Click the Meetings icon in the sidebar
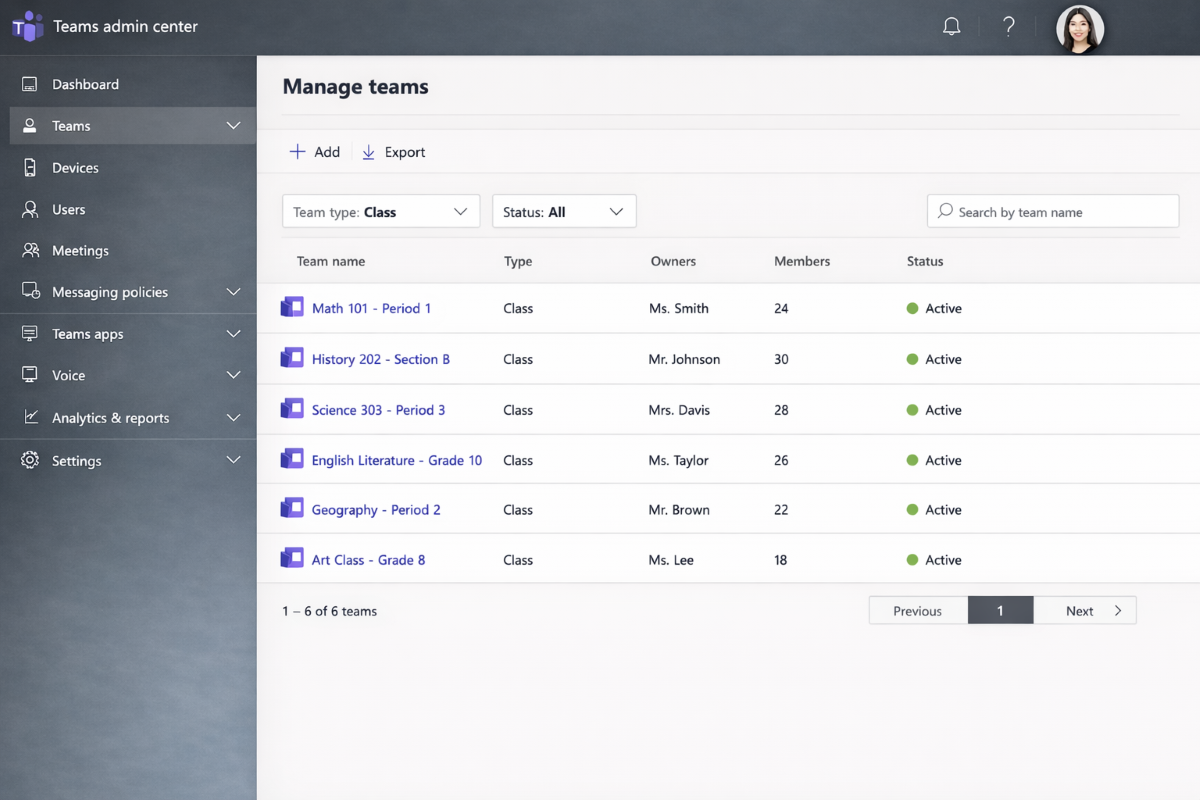 coord(31,250)
